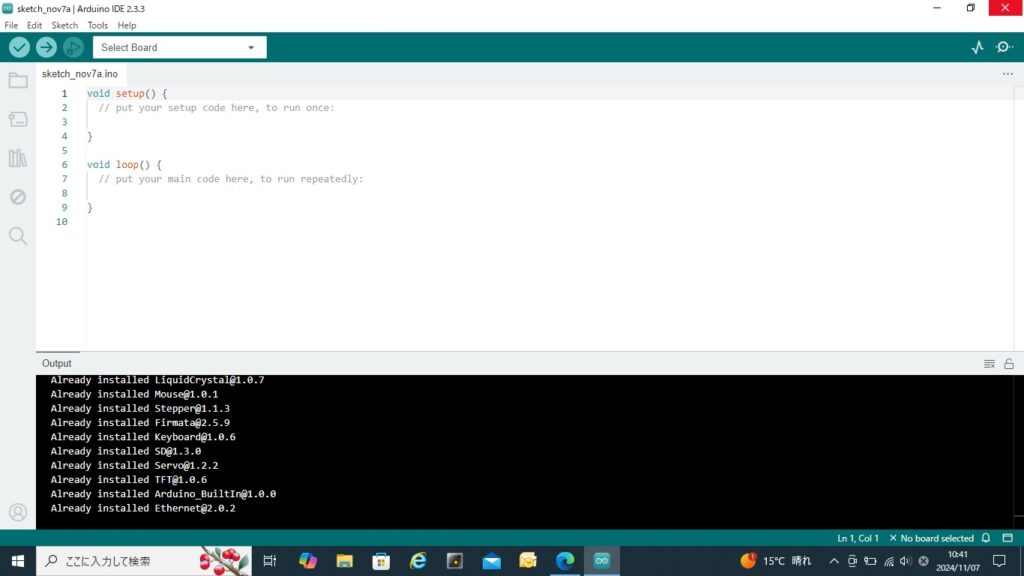Click the Mouse@1.0.1 output line
Viewport: 1024px width, 576px height.
tap(135, 394)
